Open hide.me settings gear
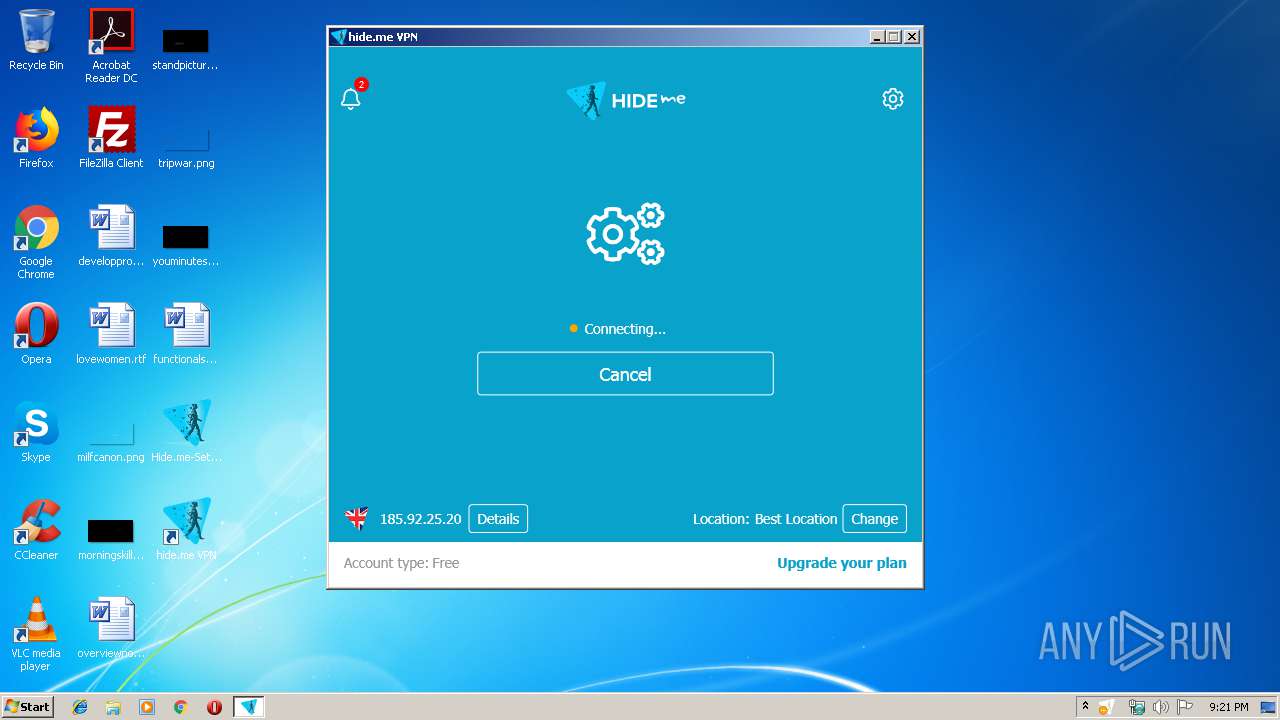 pyautogui.click(x=893, y=99)
